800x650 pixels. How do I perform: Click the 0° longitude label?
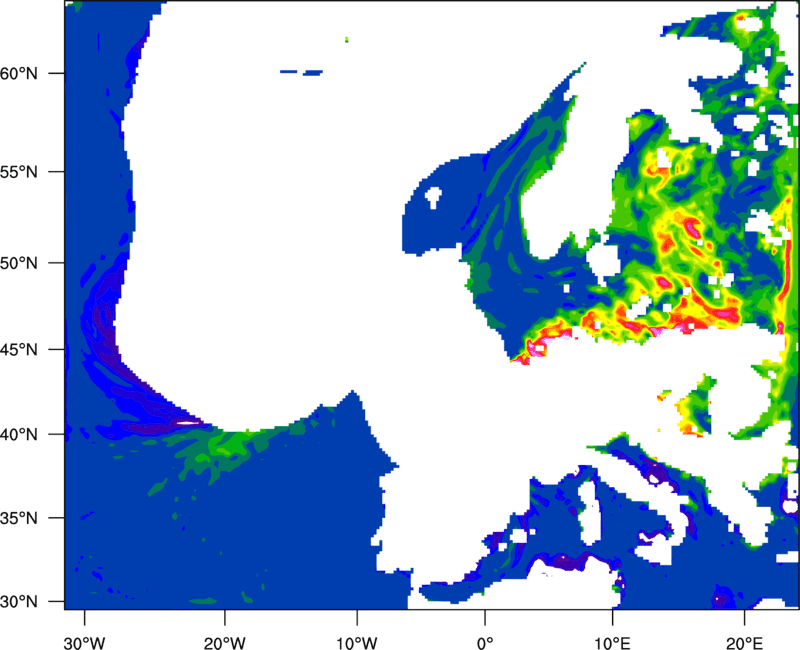(485, 643)
